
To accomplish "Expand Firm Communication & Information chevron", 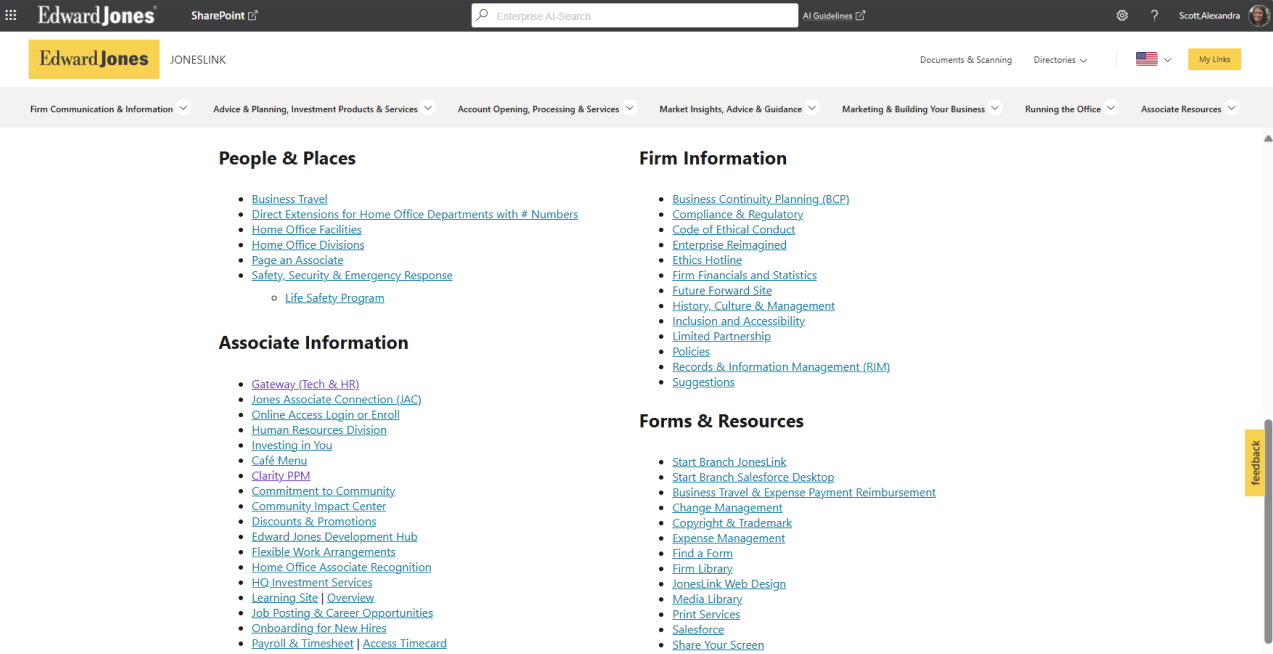I will [x=184, y=108].
